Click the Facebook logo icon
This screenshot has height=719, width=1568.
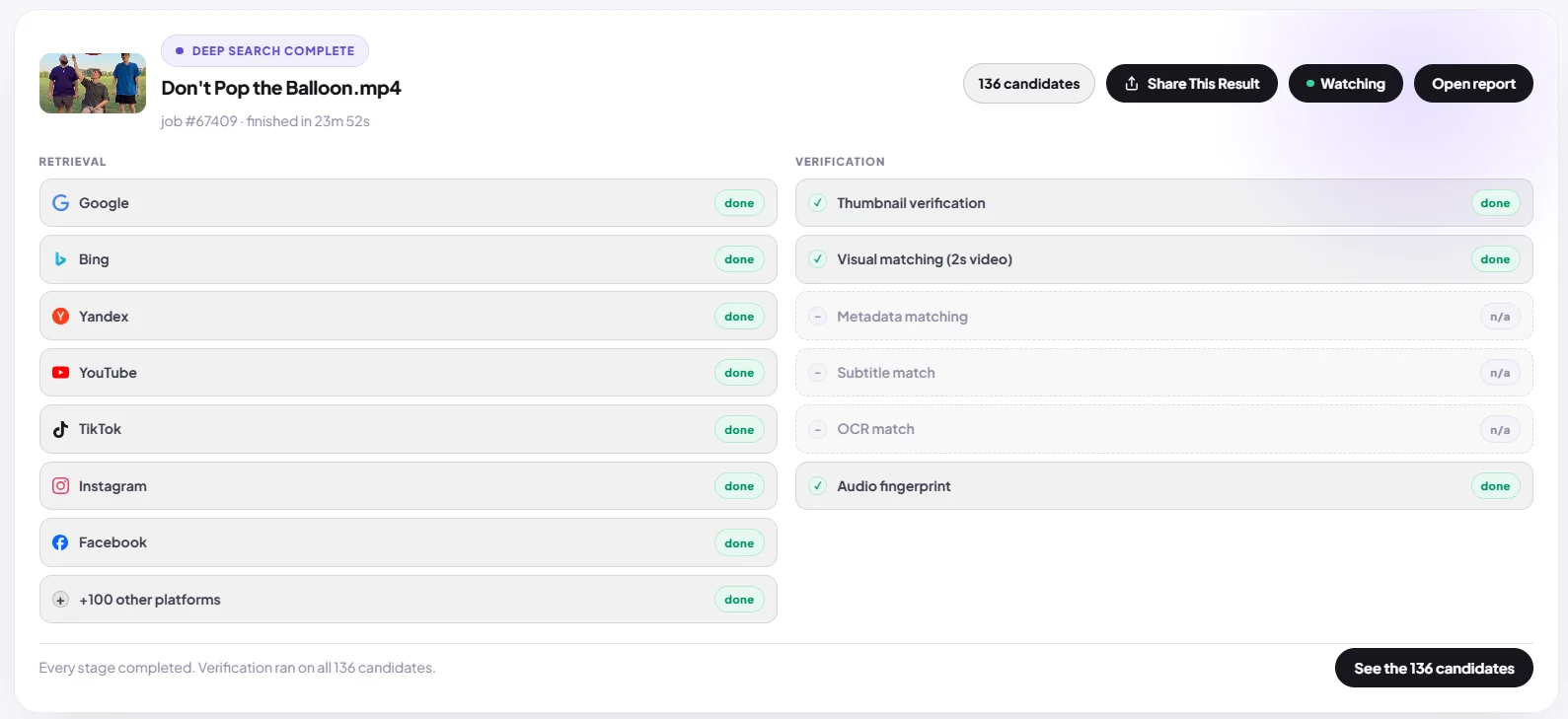pos(60,542)
